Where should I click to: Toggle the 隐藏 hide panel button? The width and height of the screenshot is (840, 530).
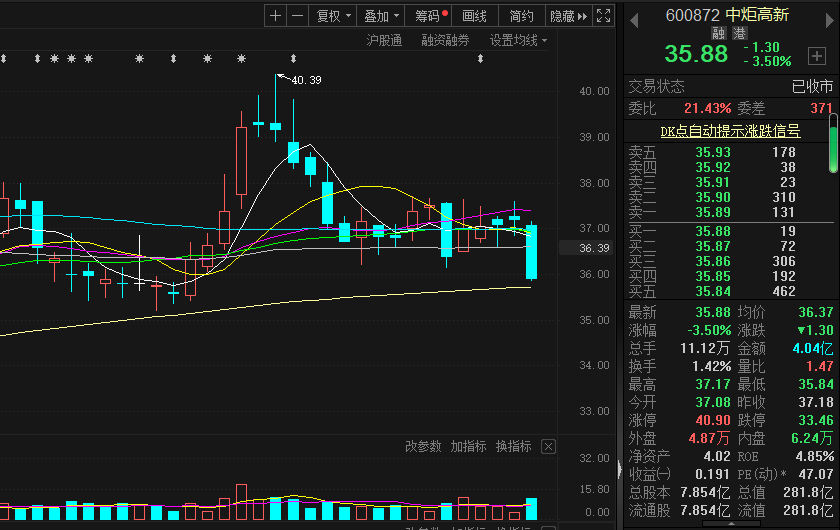click(568, 16)
